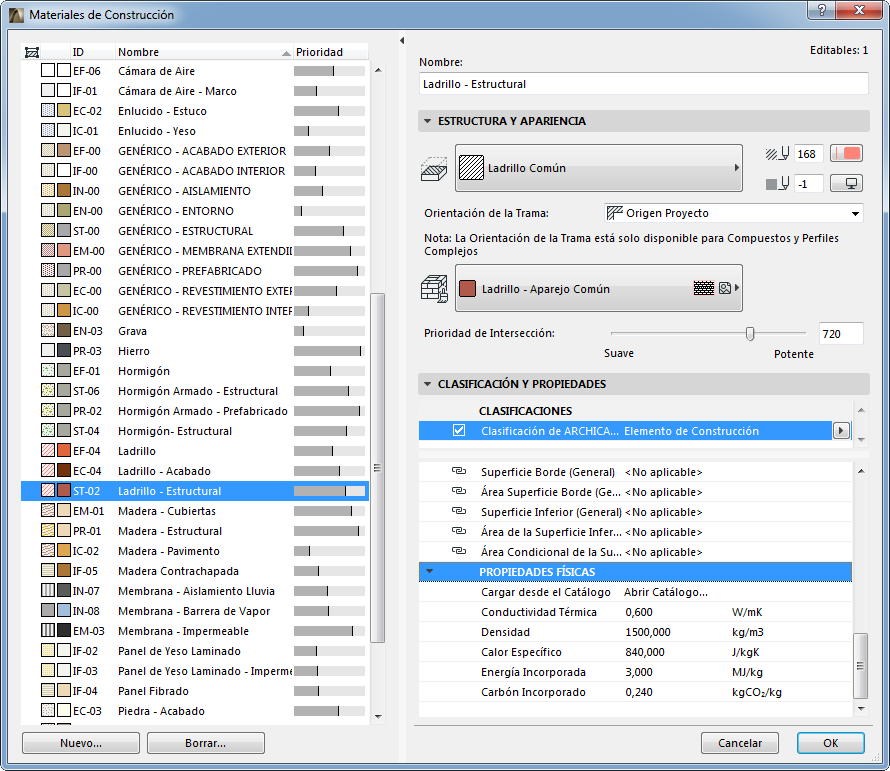Image resolution: width=890 pixels, height=771 pixels.
Task: Collapse the ESTRUCTURA Y APARIENCIA section
Action: [427, 121]
